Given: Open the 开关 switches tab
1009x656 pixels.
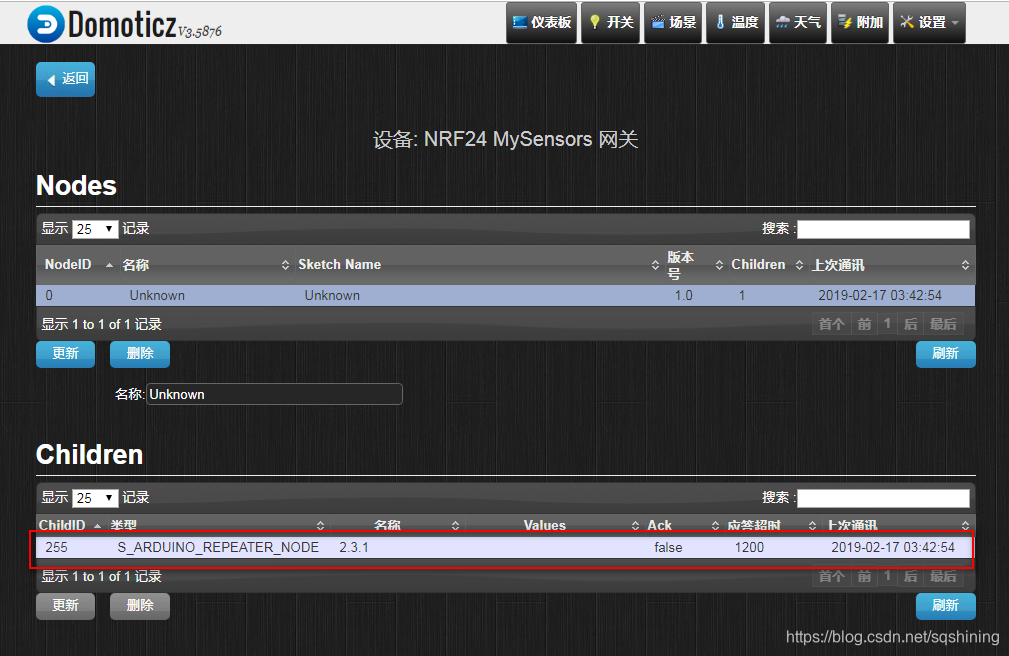Looking at the screenshot, I should [611, 23].
